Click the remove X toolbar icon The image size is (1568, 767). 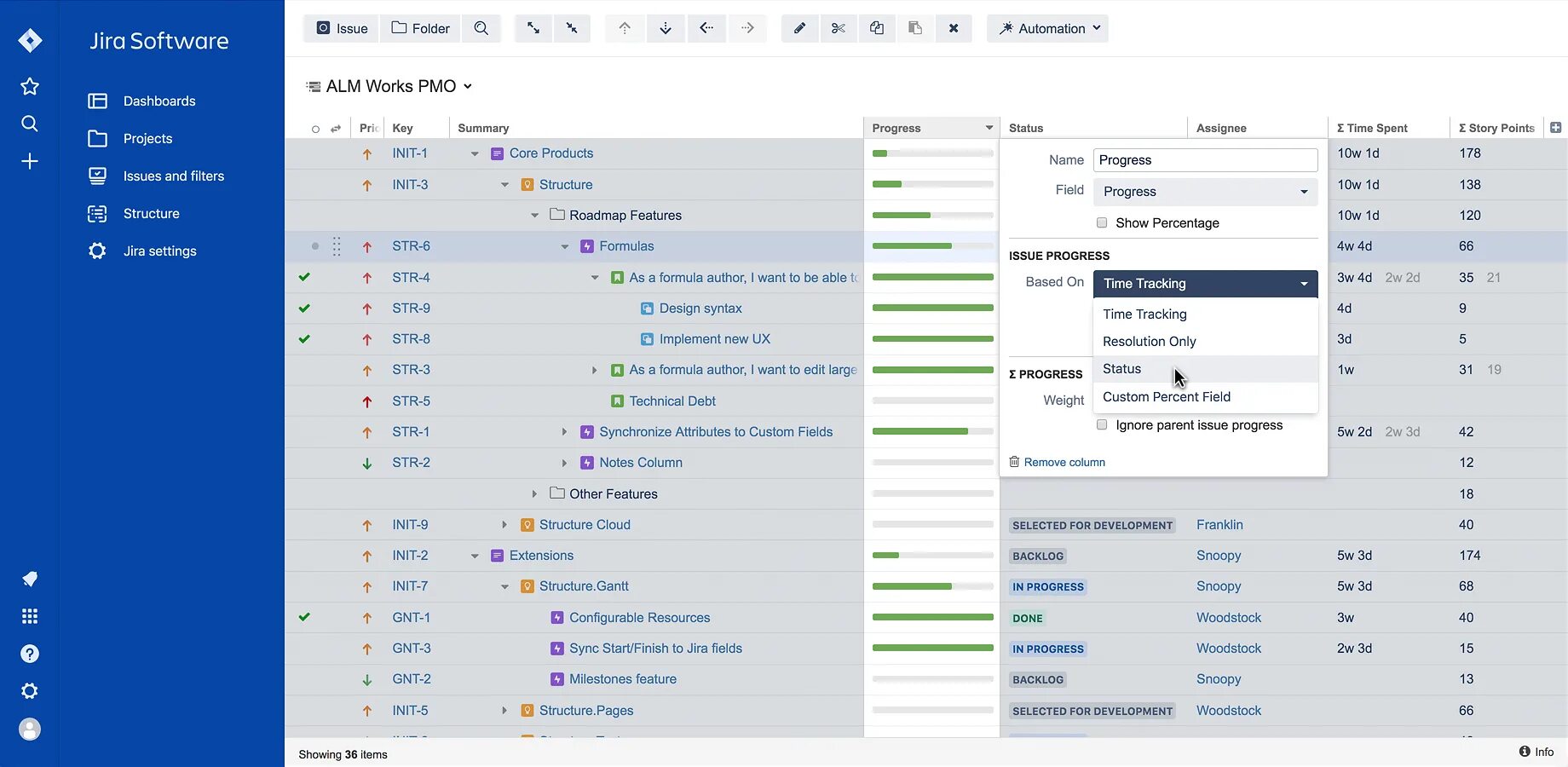click(x=954, y=28)
